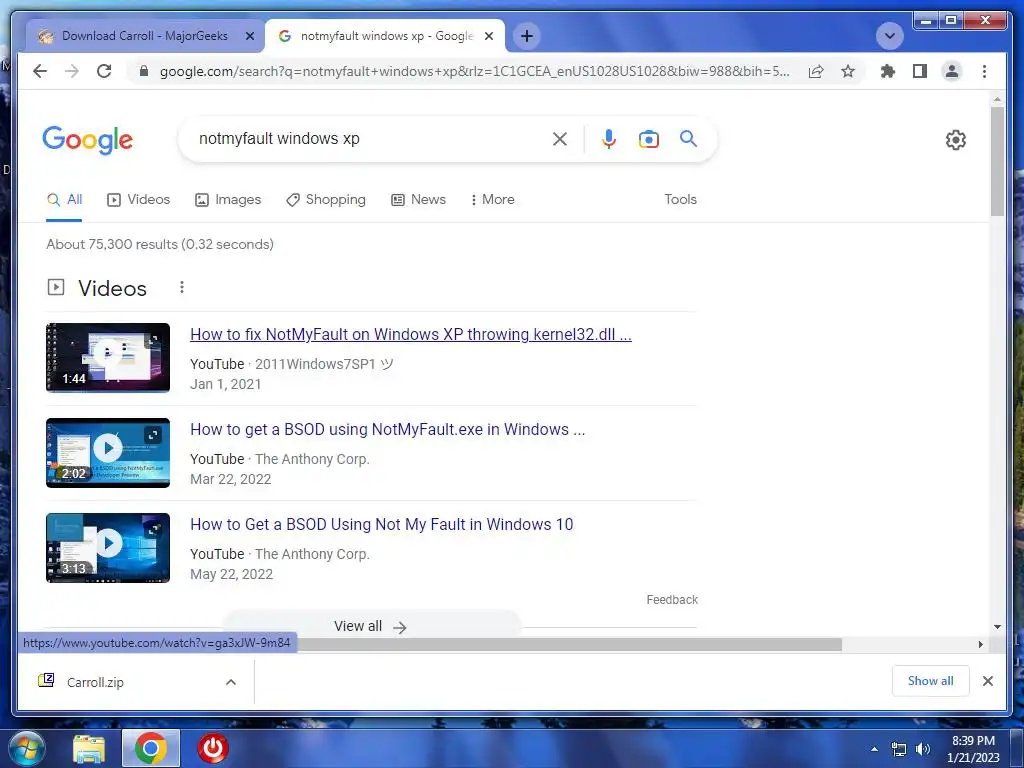This screenshot has height=768, width=1024.
Task: Open 'How to get a BSOD using NotMyFault.exe' link
Action: point(387,430)
